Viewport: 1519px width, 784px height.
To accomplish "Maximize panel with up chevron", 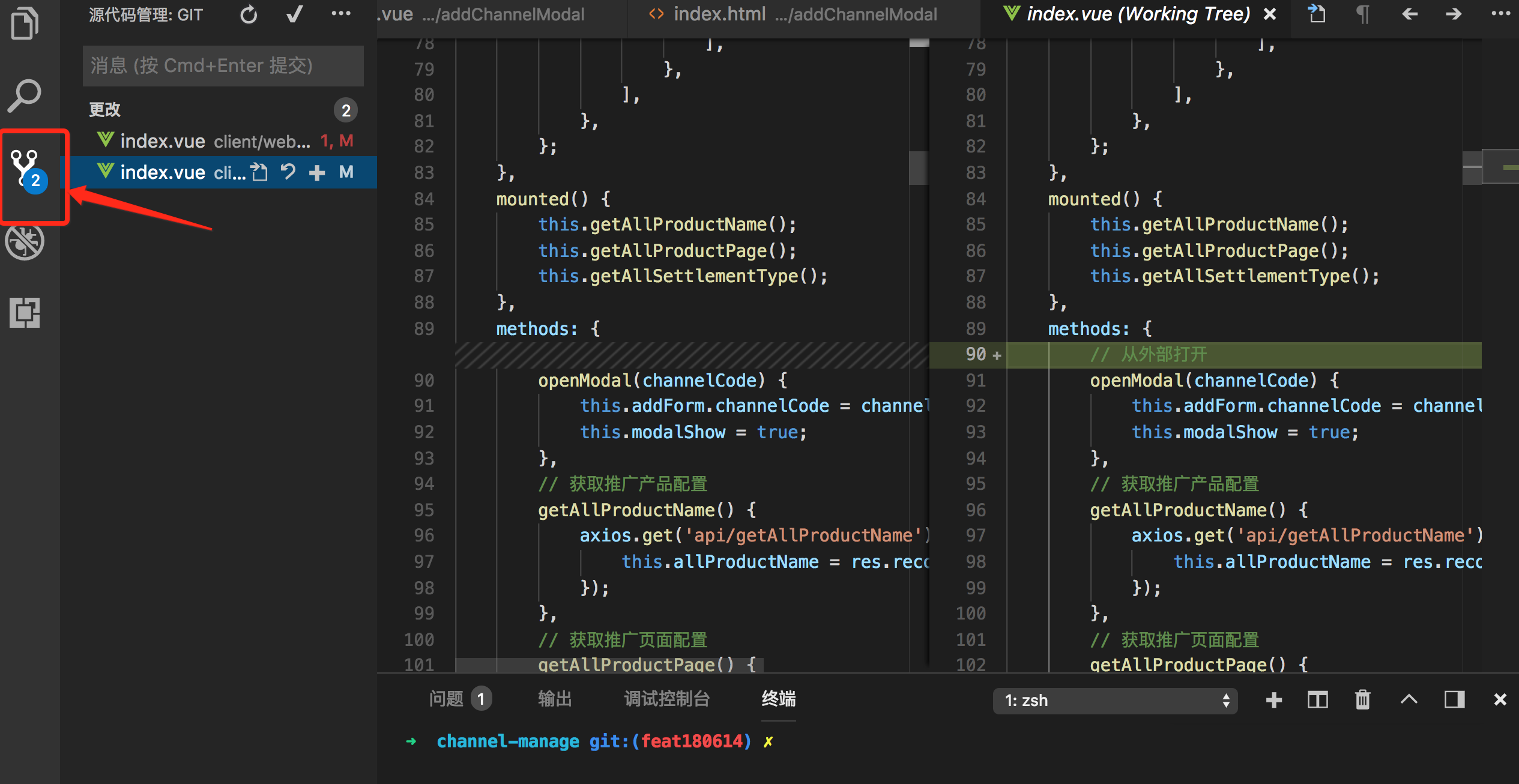I will point(1409,699).
